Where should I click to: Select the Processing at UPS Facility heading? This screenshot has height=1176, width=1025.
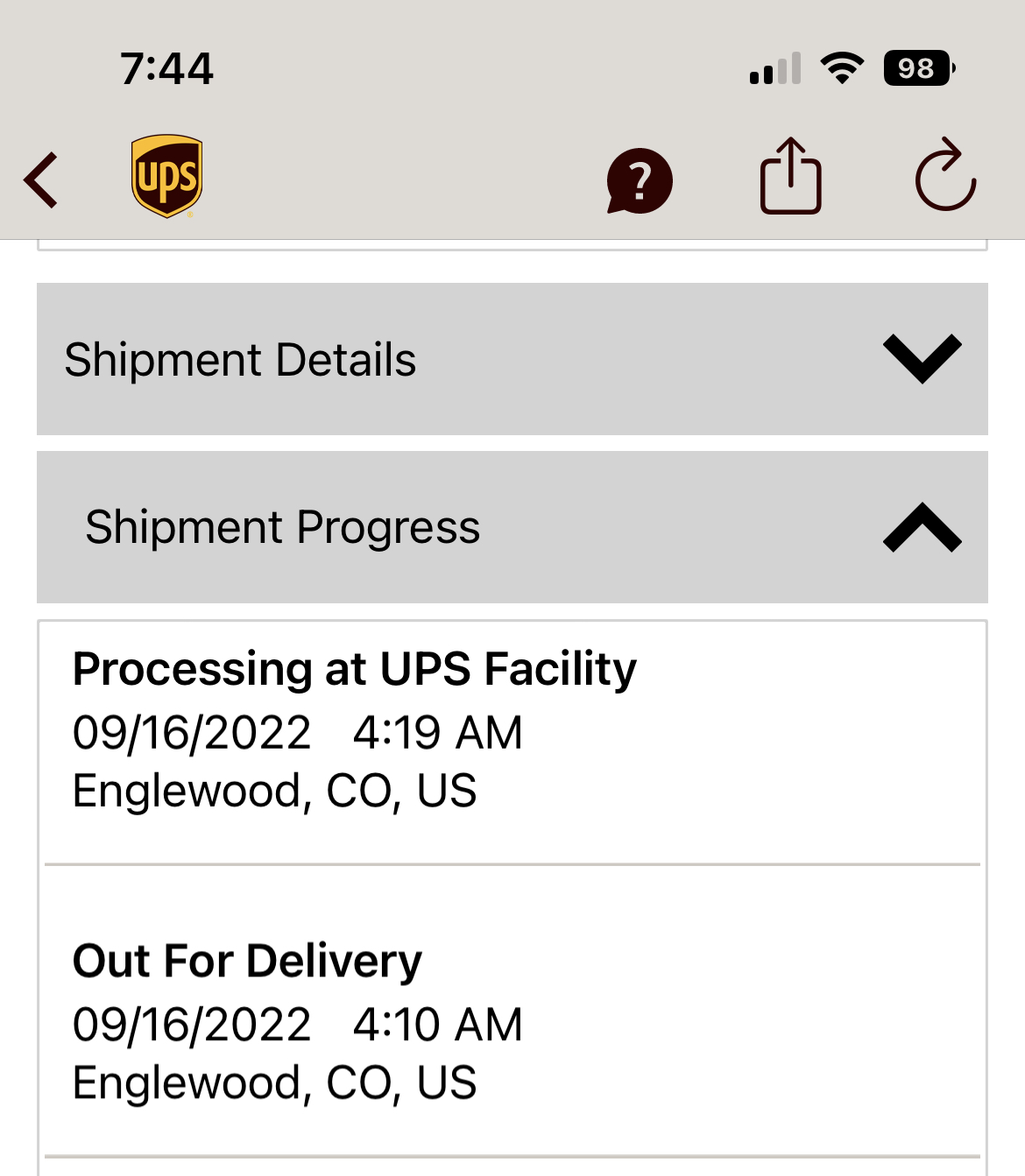point(354,669)
